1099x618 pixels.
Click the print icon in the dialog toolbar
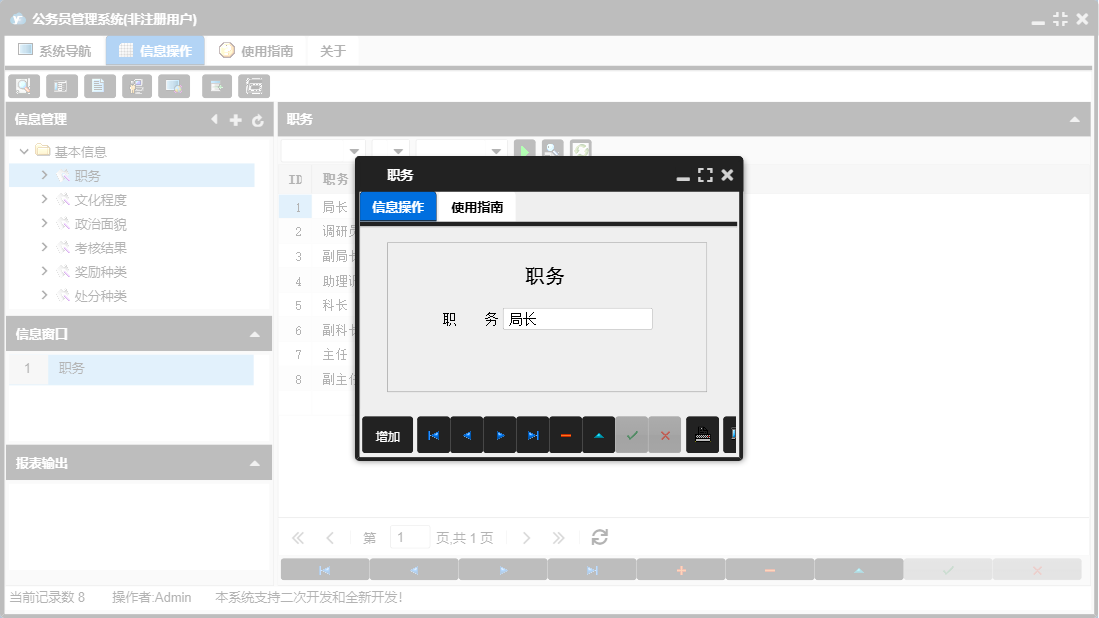pos(702,434)
